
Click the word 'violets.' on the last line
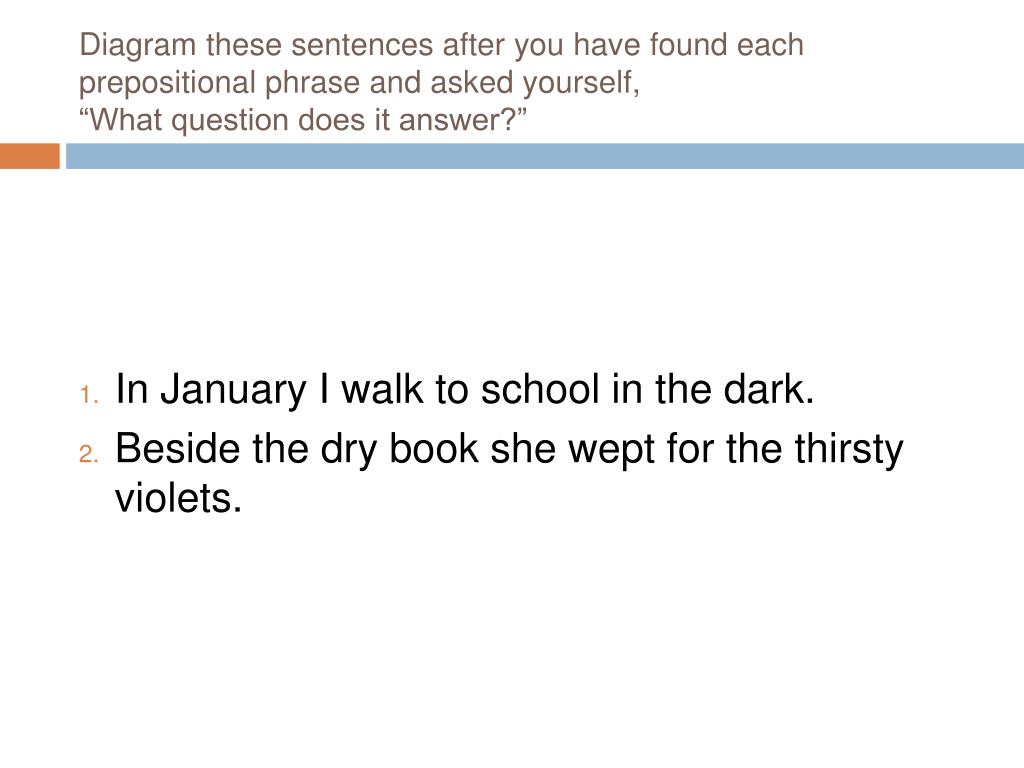coord(178,498)
